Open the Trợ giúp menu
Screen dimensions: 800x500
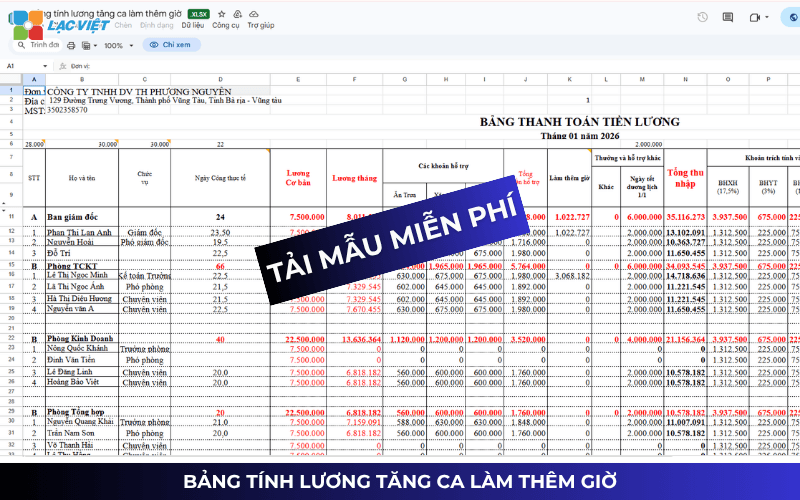pyautogui.click(x=261, y=25)
